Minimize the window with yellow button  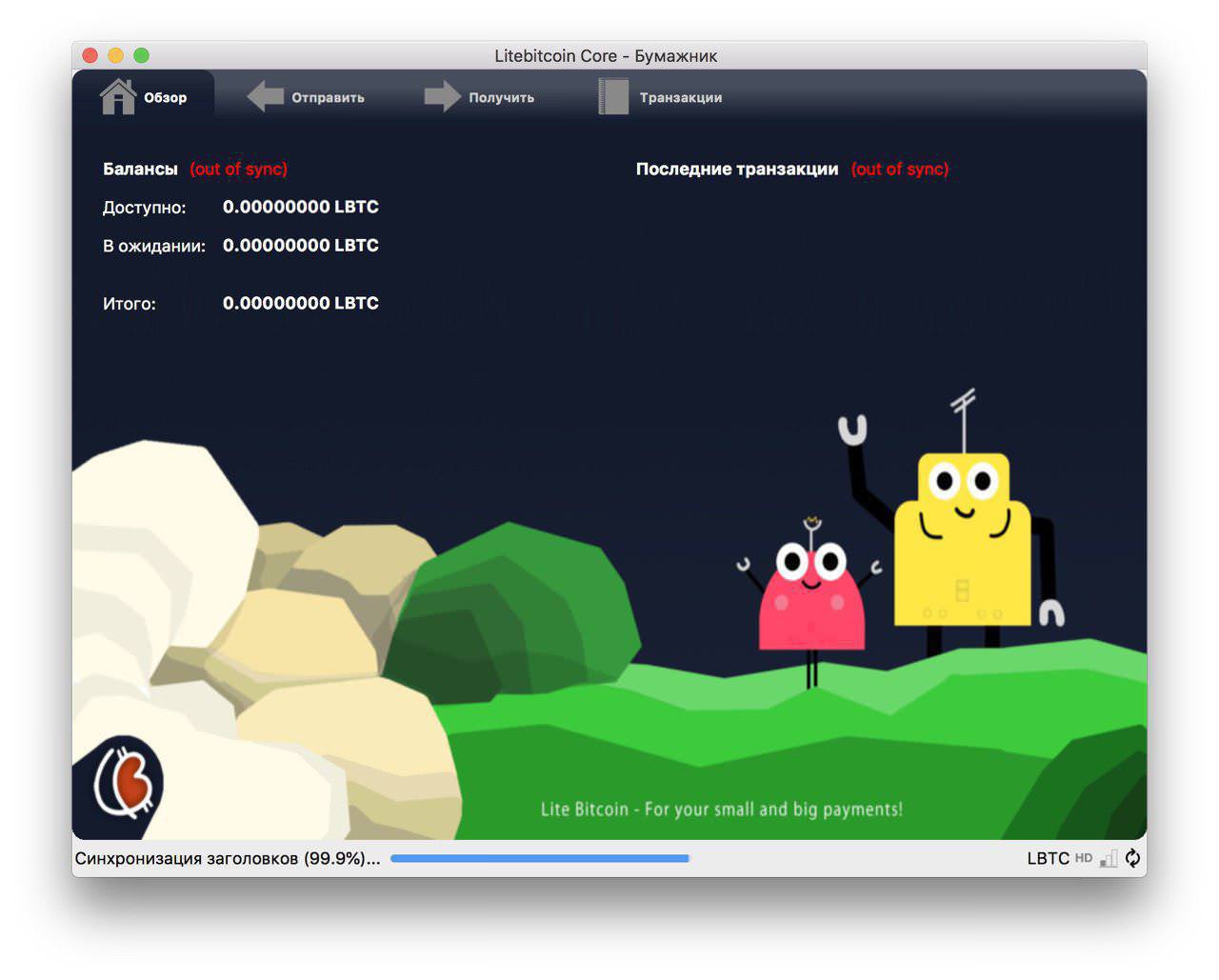click(x=116, y=55)
